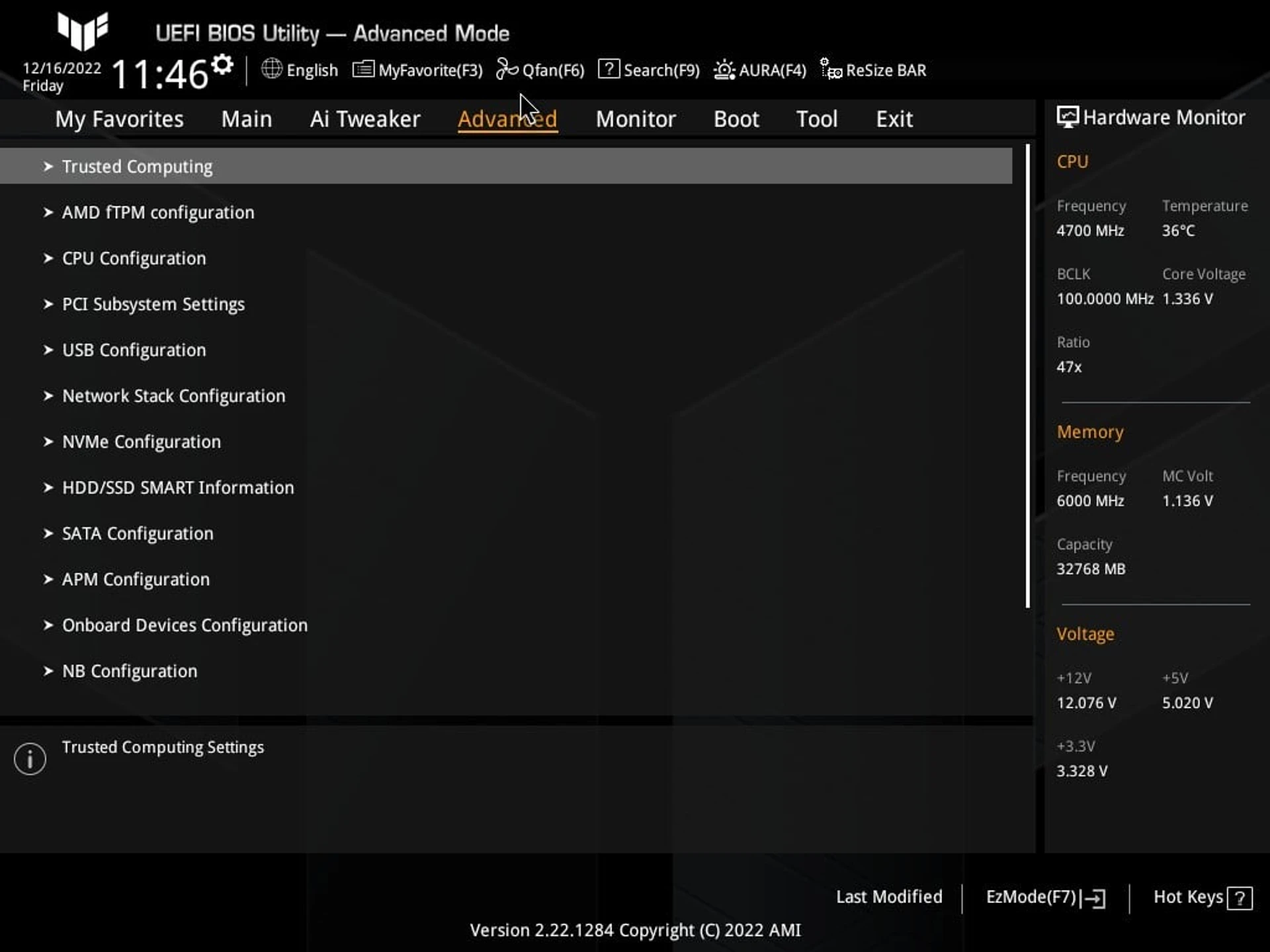Click CPU frequency value 4700 MHz
The width and height of the screenshot is (1270, 952).
[1090, 231]
